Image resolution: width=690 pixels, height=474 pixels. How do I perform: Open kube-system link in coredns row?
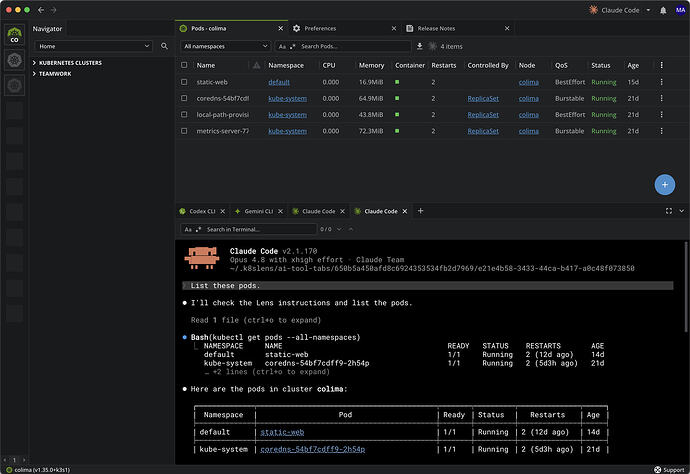point(287,98)
